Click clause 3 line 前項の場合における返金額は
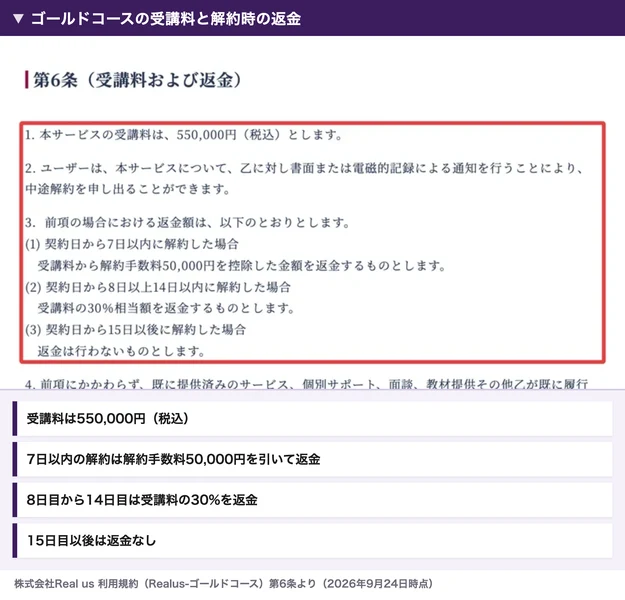This screenshot has height=600, width=625. (187, 222)
